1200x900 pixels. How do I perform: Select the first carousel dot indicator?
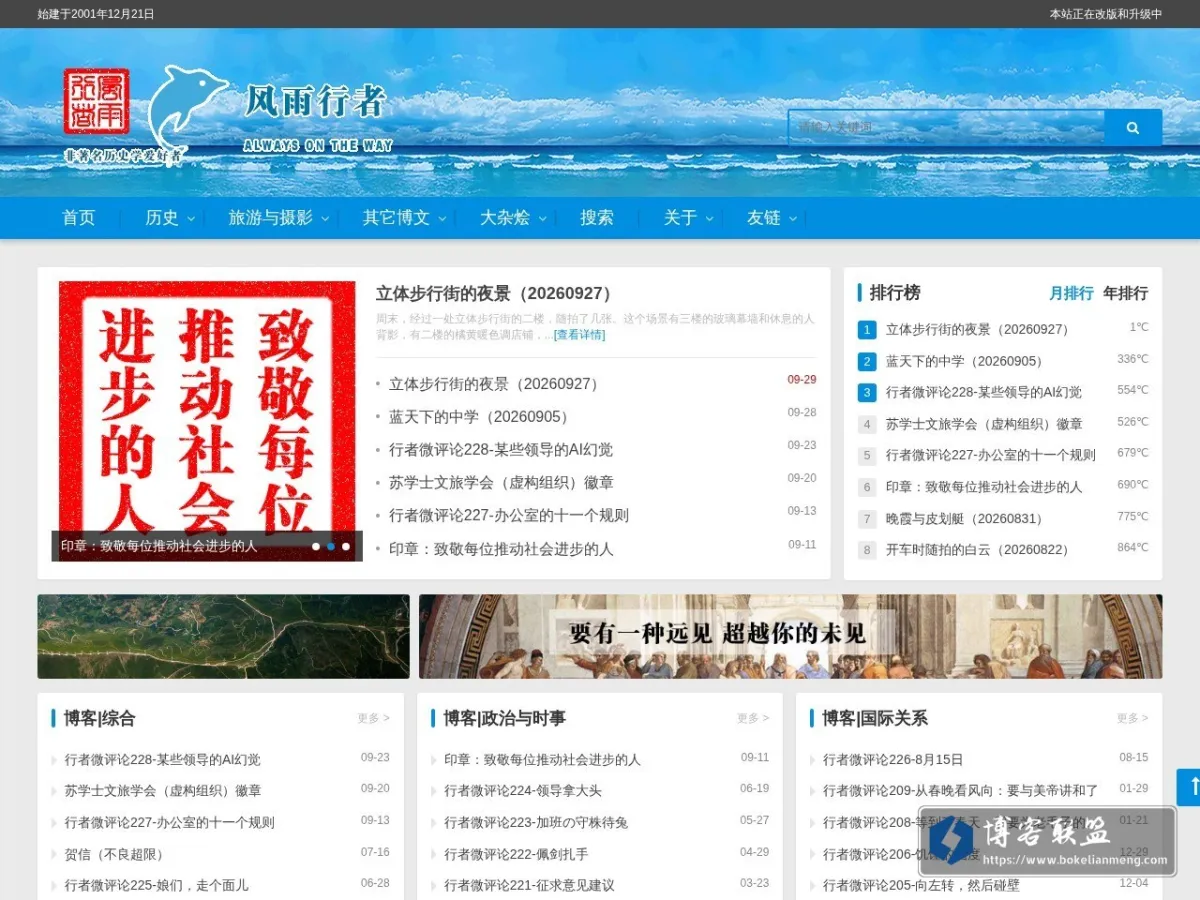316,546
